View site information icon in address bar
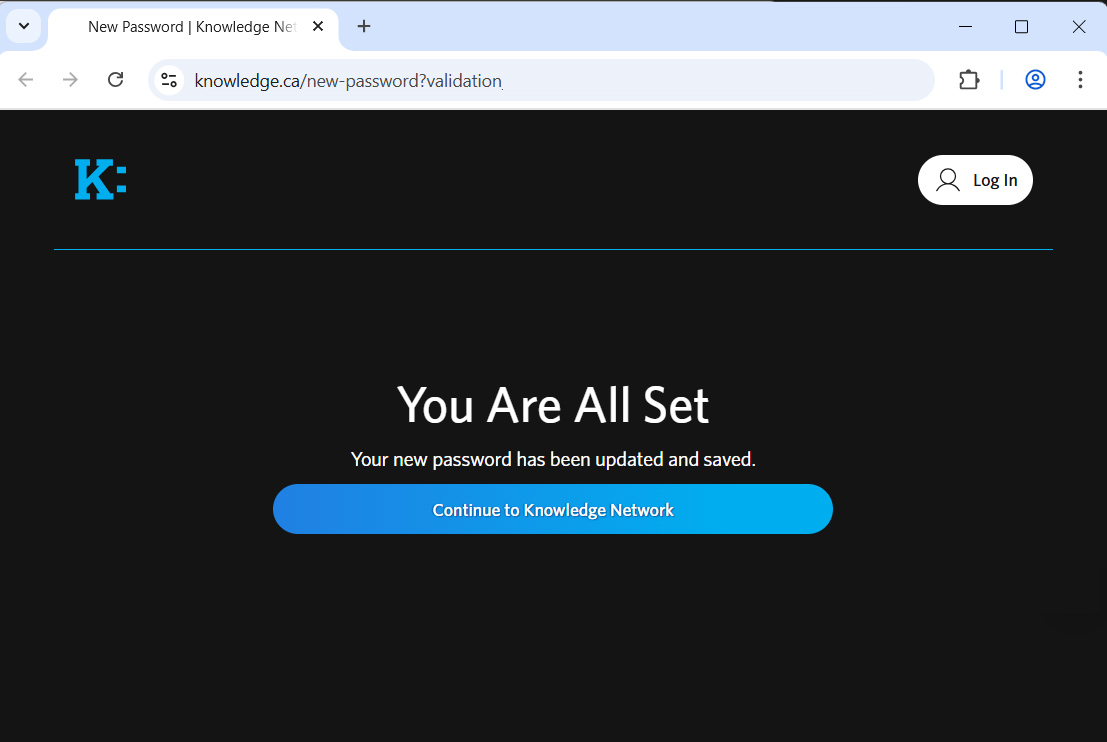1107x742 pixels. tap(169, 80)
